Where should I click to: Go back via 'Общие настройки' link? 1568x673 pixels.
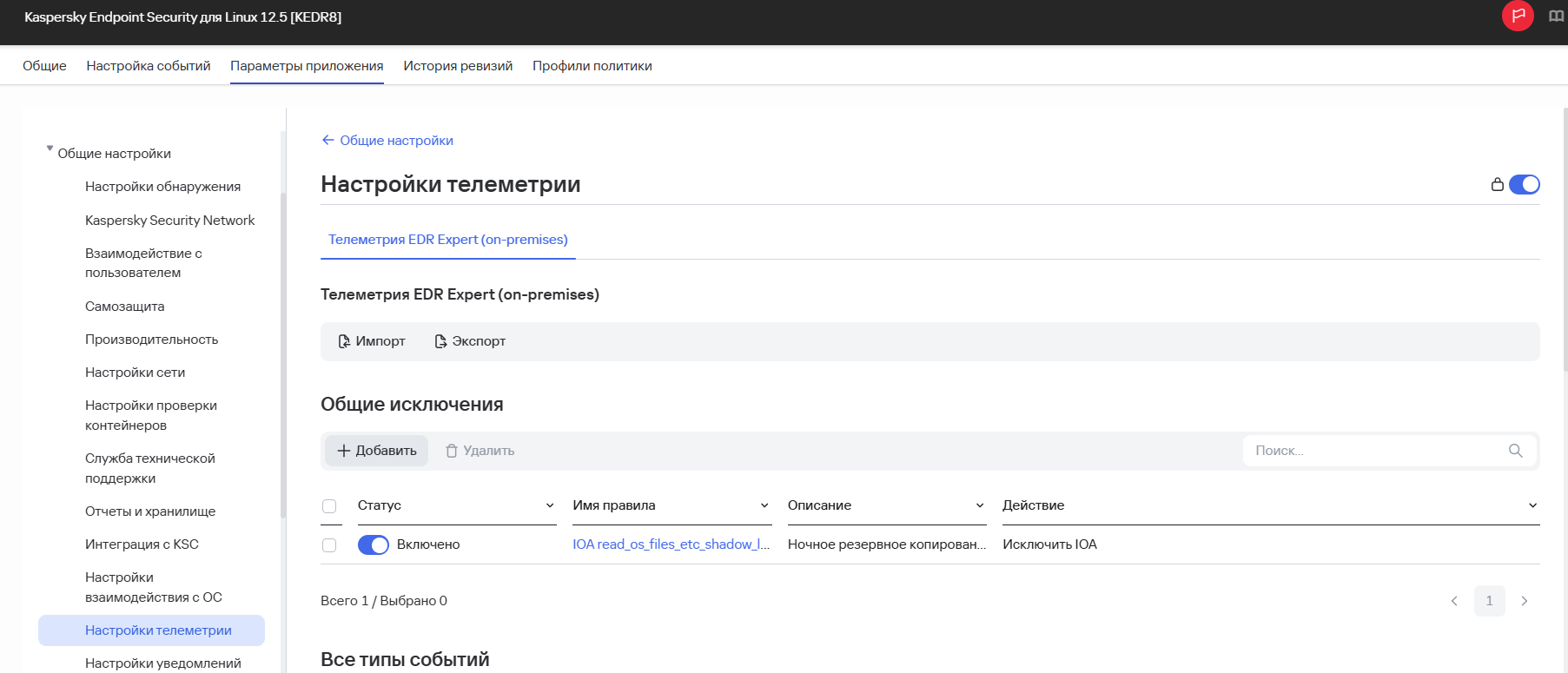[x=387, y=141]
